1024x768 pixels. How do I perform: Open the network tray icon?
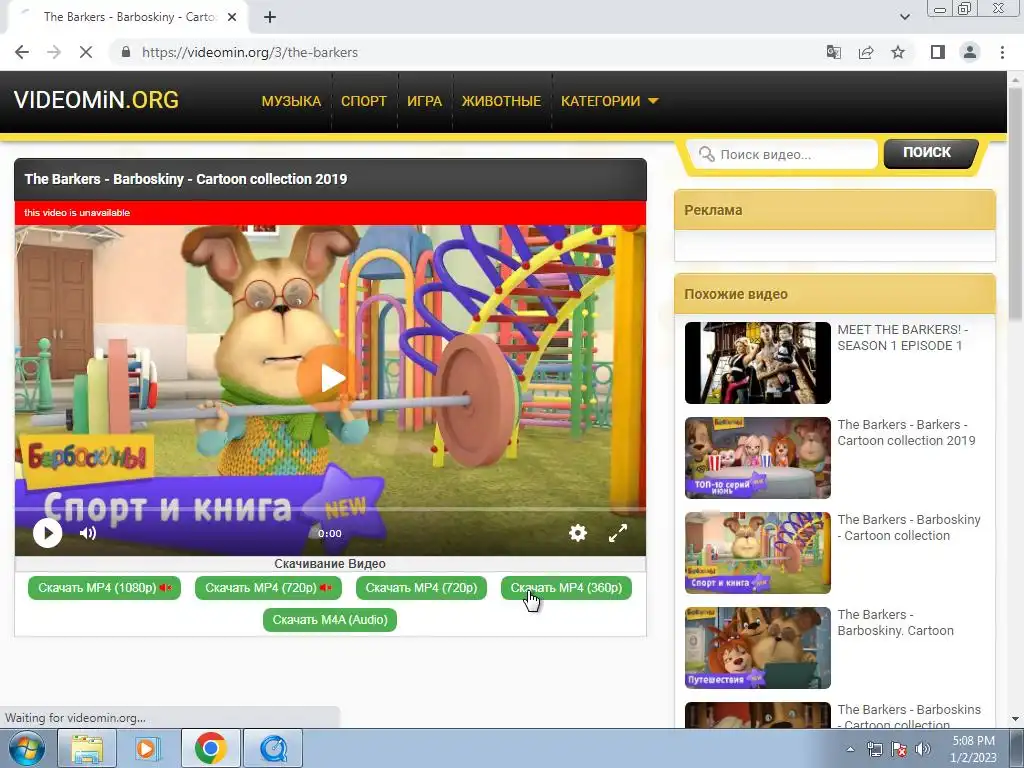(874, 749)
